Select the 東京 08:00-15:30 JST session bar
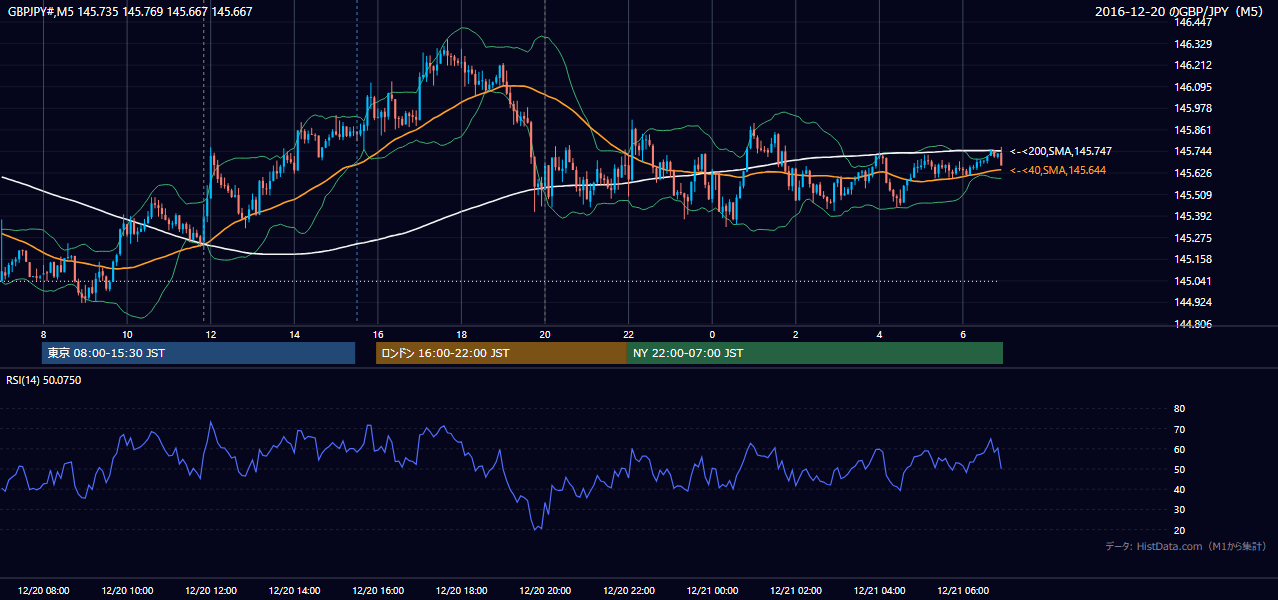Image resolution: width=1278 pixels, height=600 pixels. [x=198, y=353]
